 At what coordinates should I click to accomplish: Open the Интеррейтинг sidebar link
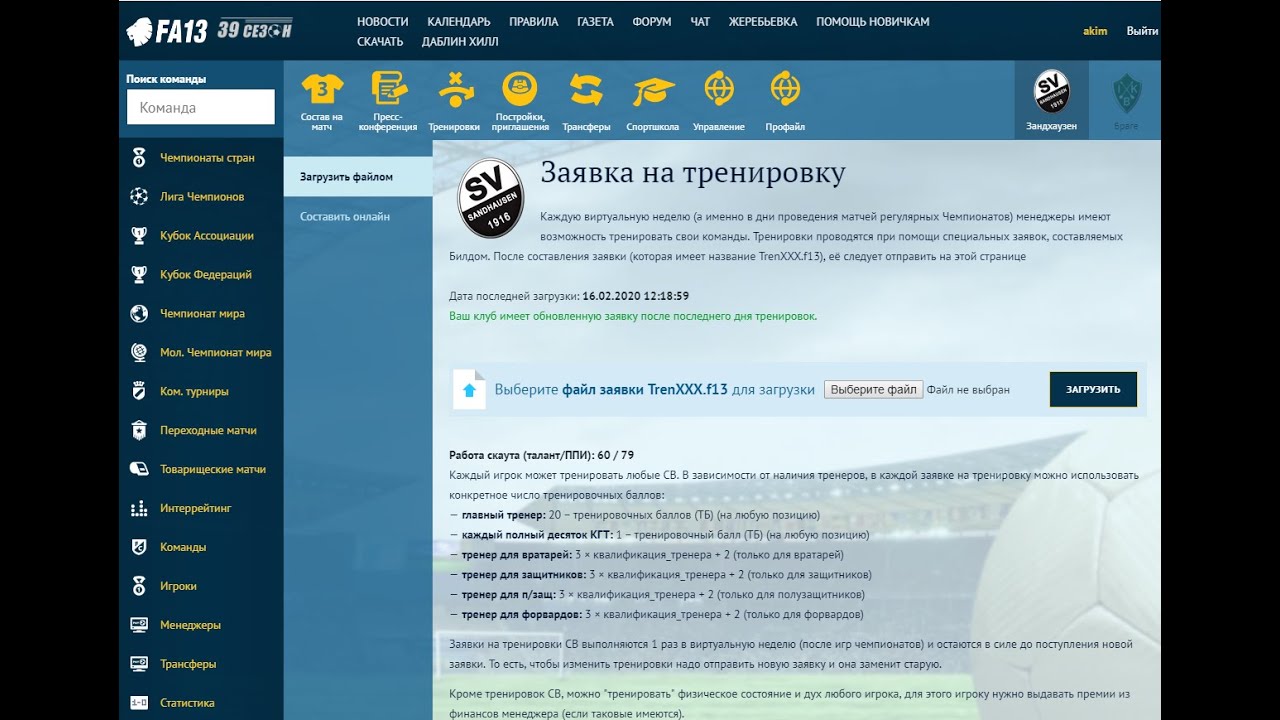196,508
